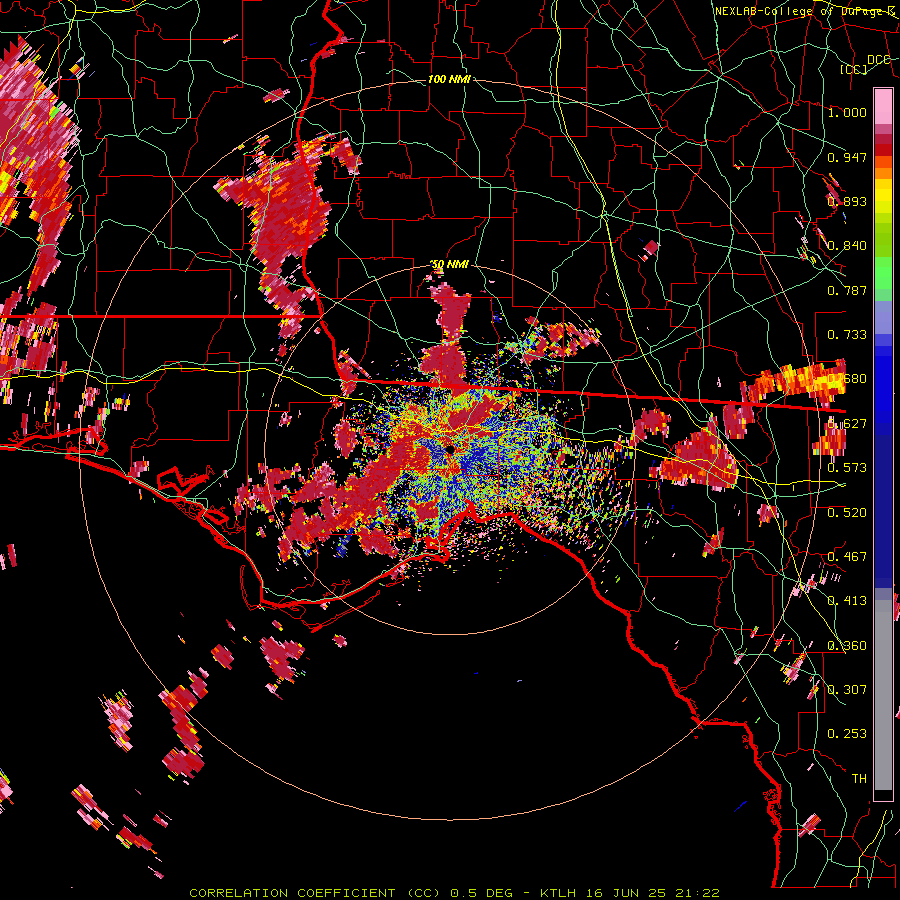
Task: Click the 1.000 value on the color scale
Action: (847, 112)
